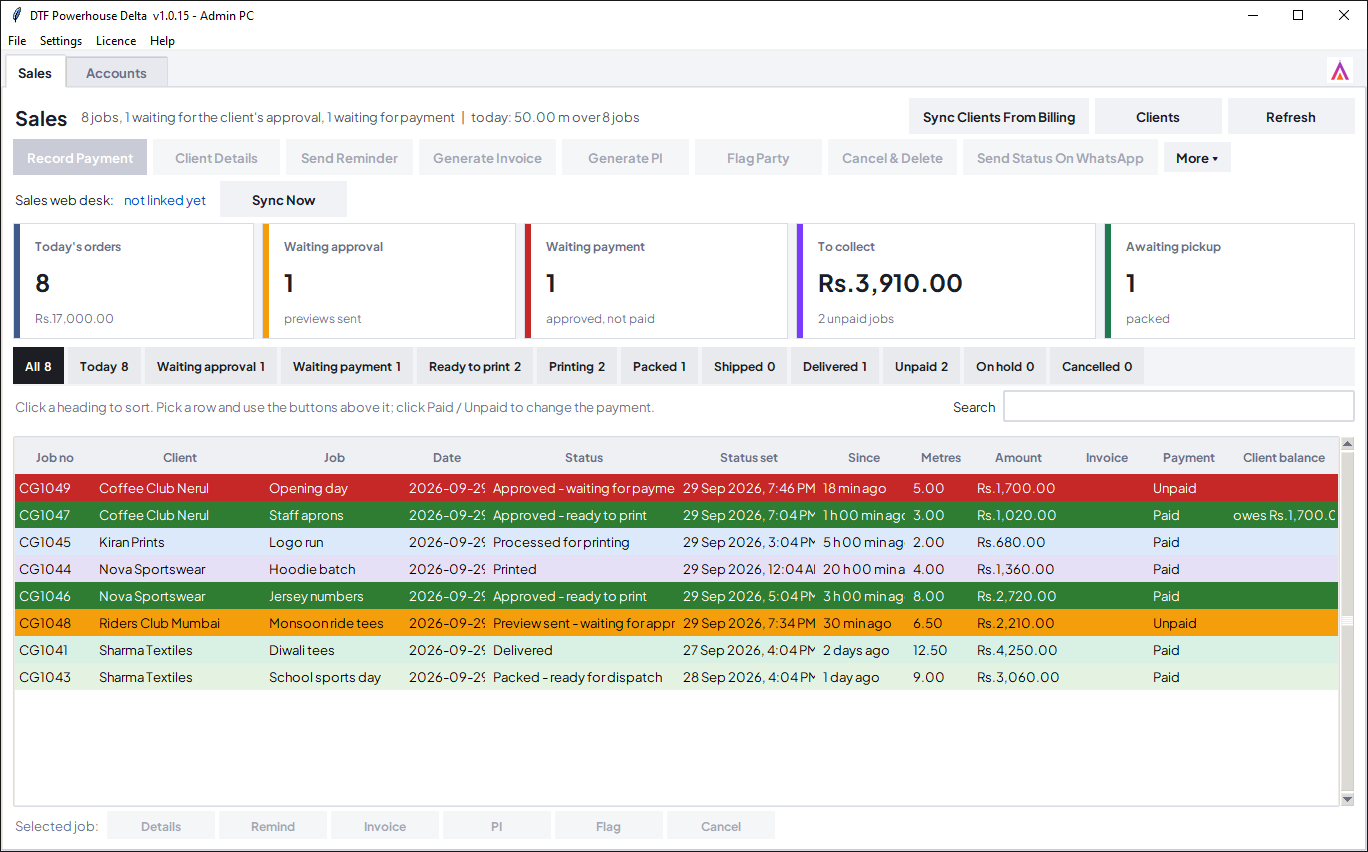Select the 'Hoodie batch' job
1368x852 pixels.
click(x=676, y=569)
